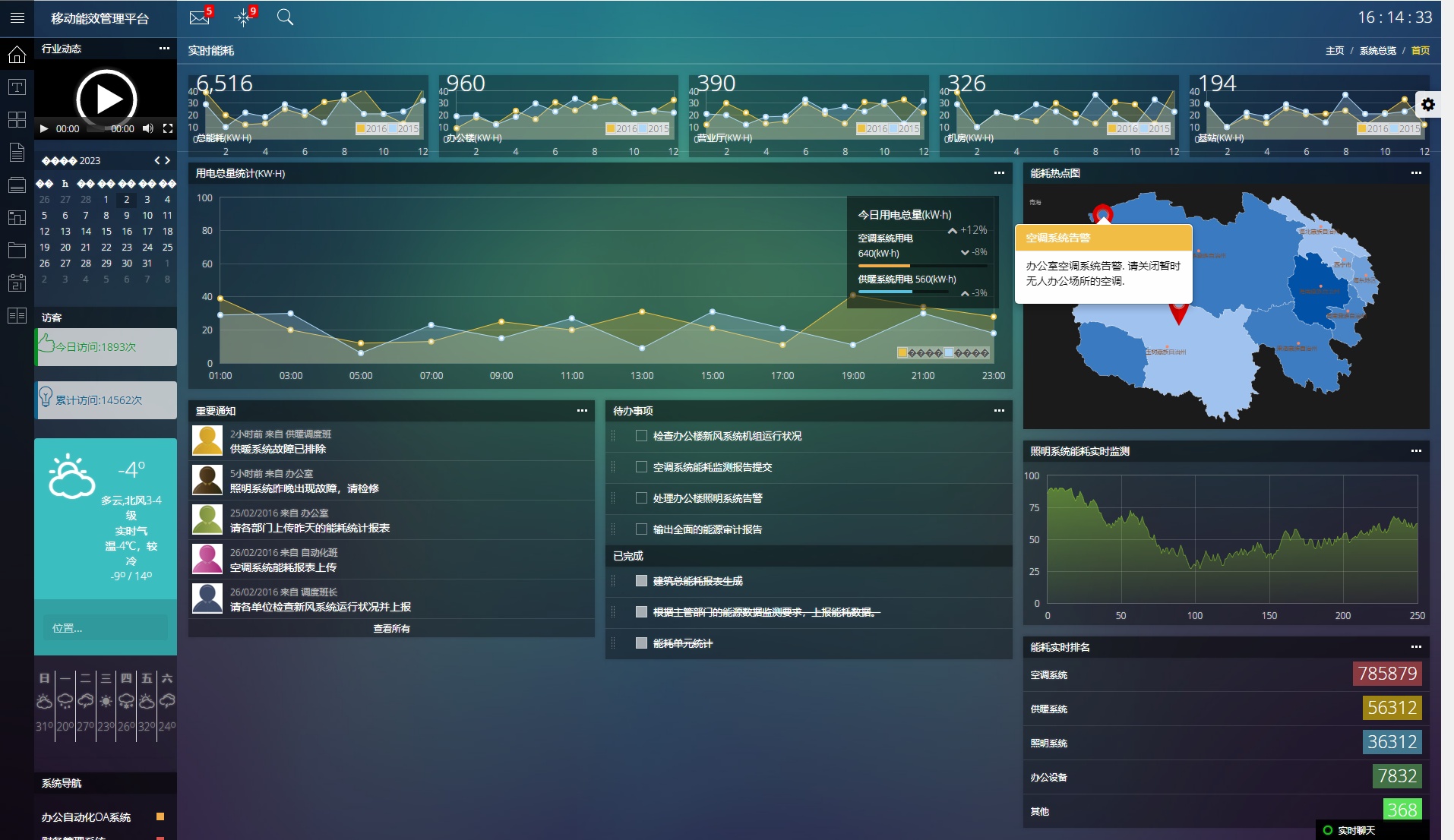Open the notifications sparkle icon
The width and height of the screenshot is (1454, 840).
(243, 17)
